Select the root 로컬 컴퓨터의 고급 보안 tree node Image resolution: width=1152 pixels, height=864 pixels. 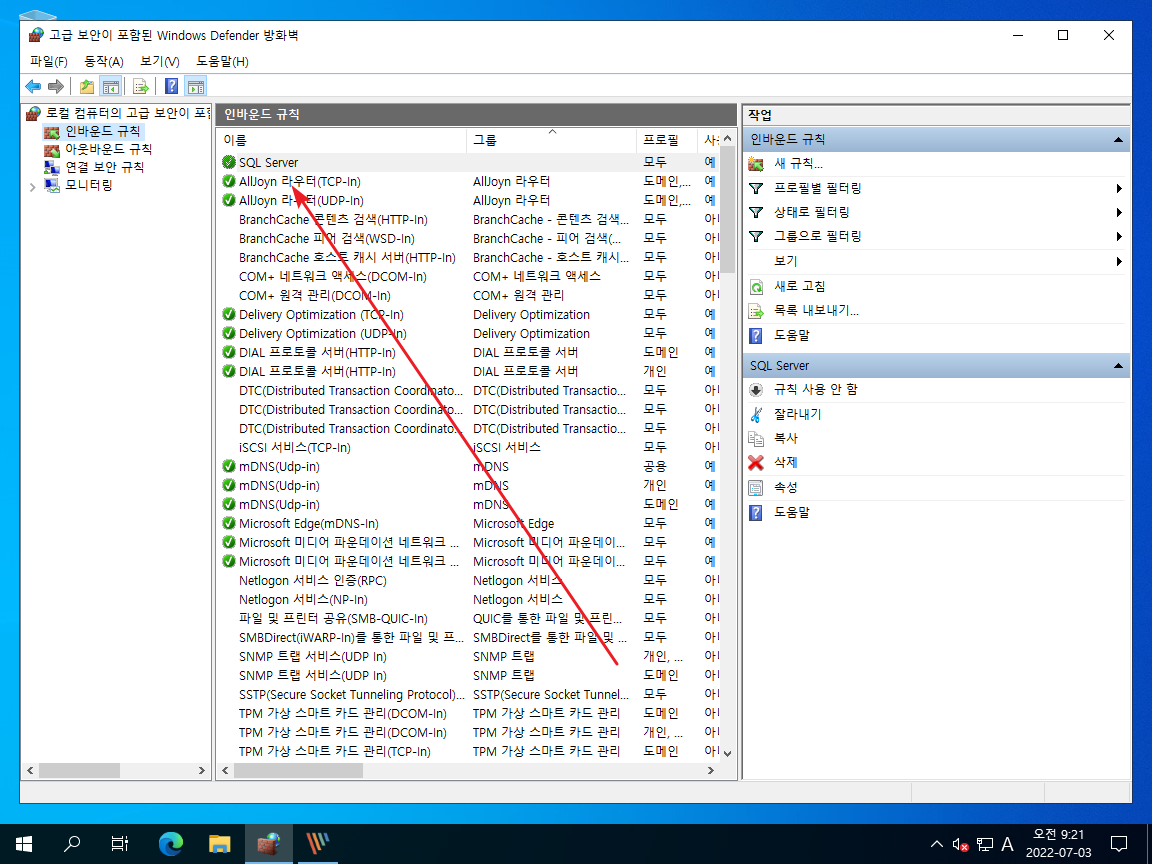127,113
